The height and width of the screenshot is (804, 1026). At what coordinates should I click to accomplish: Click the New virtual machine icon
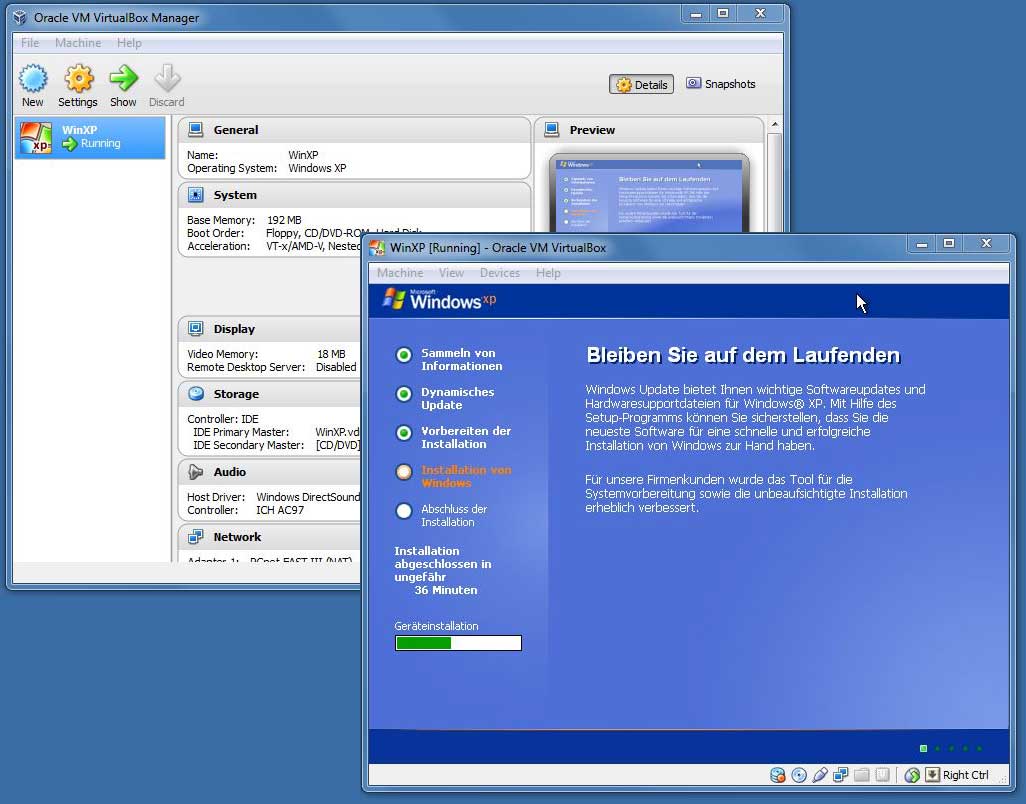click(x=33, y=79)
